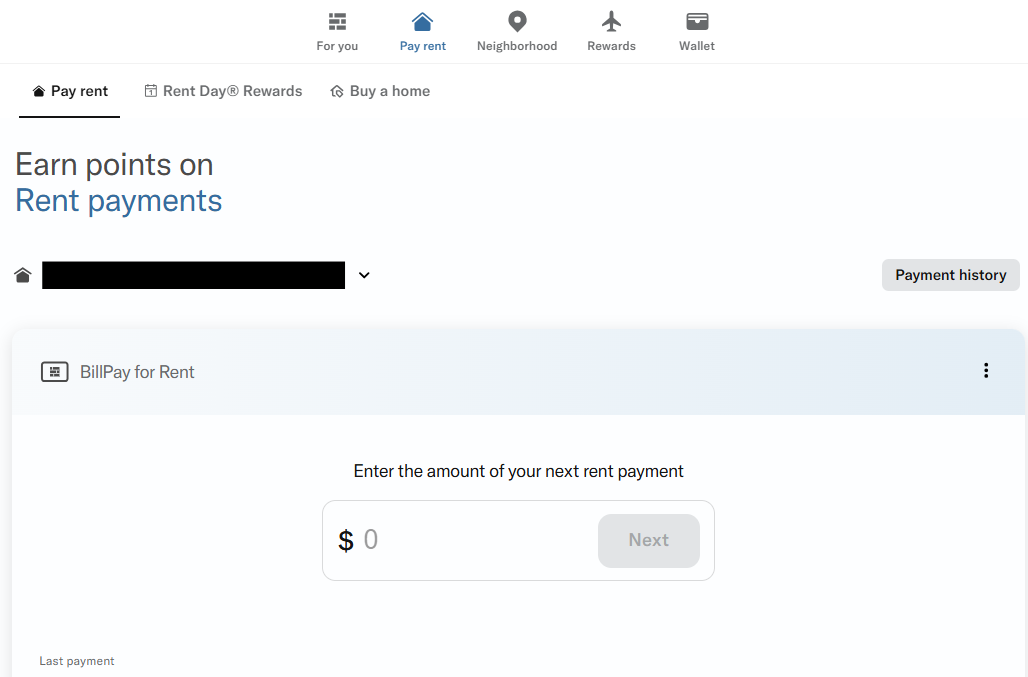Switch to the Buy a home tab

coord(380,91)
